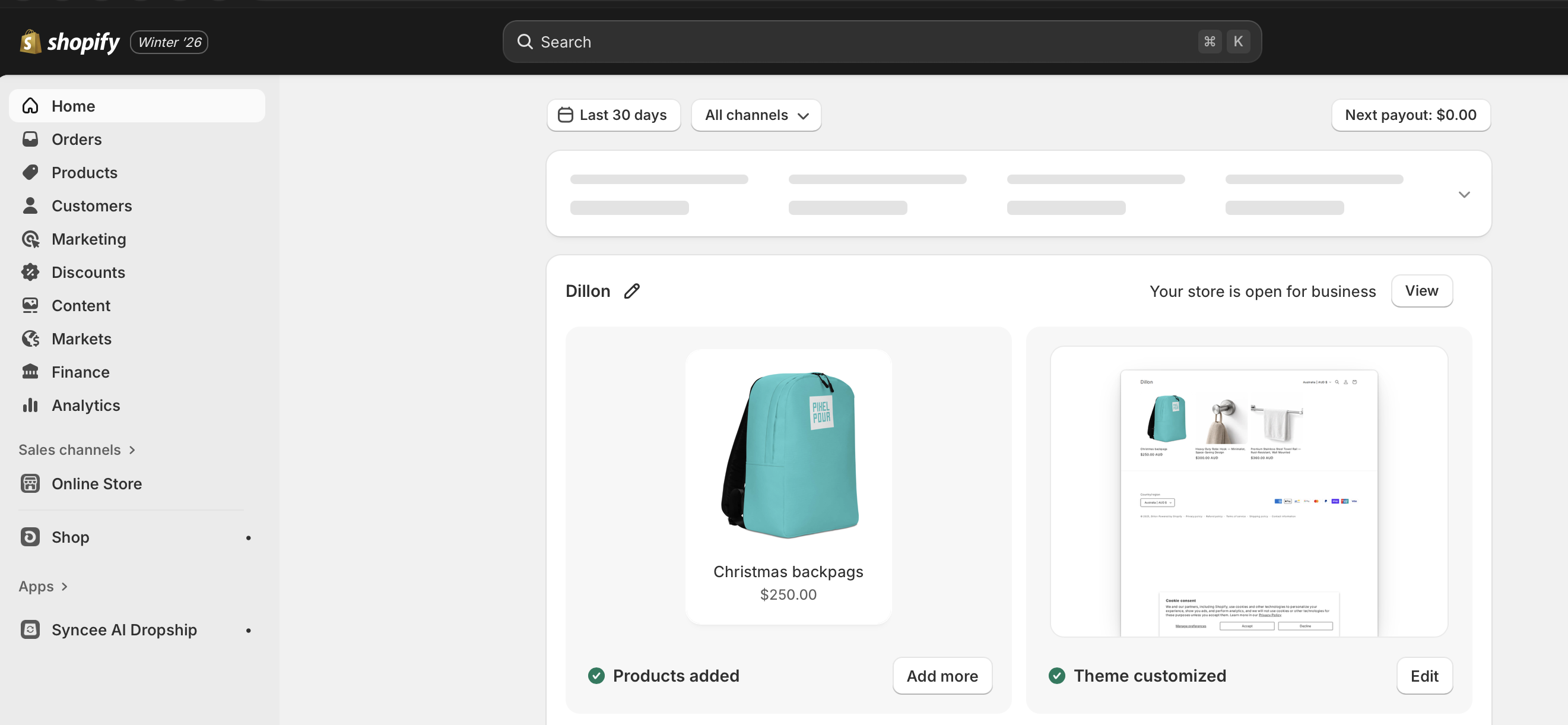The image size is (1568, 725).
Task: Open the Customers menu item
Action: pos(91,206)
